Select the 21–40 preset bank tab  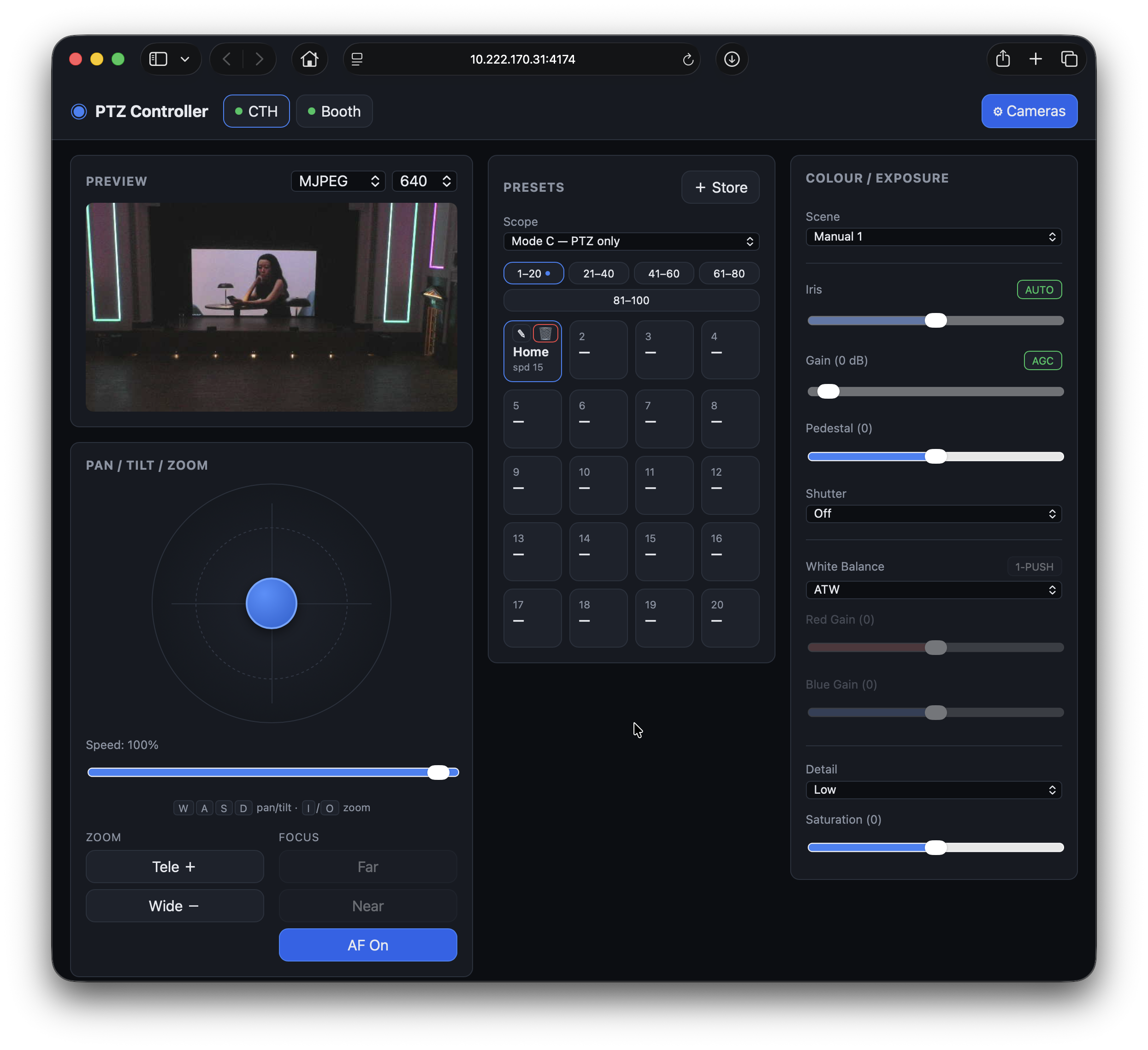[x=598, y=273]
